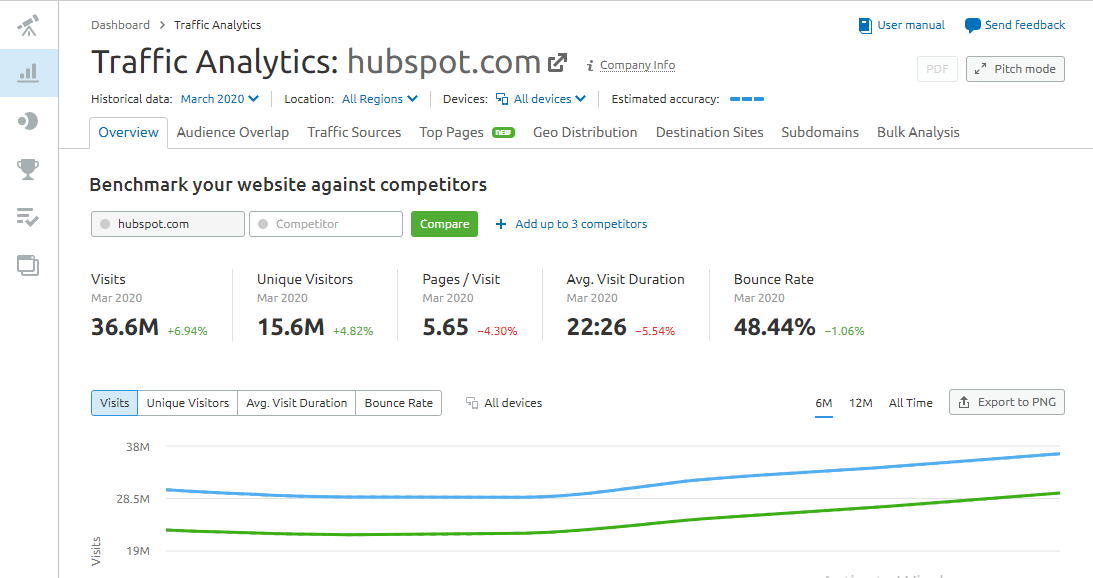Click Add up to 3 competitors link
This screenshot has height=578, width=1093.
(581, 224)
